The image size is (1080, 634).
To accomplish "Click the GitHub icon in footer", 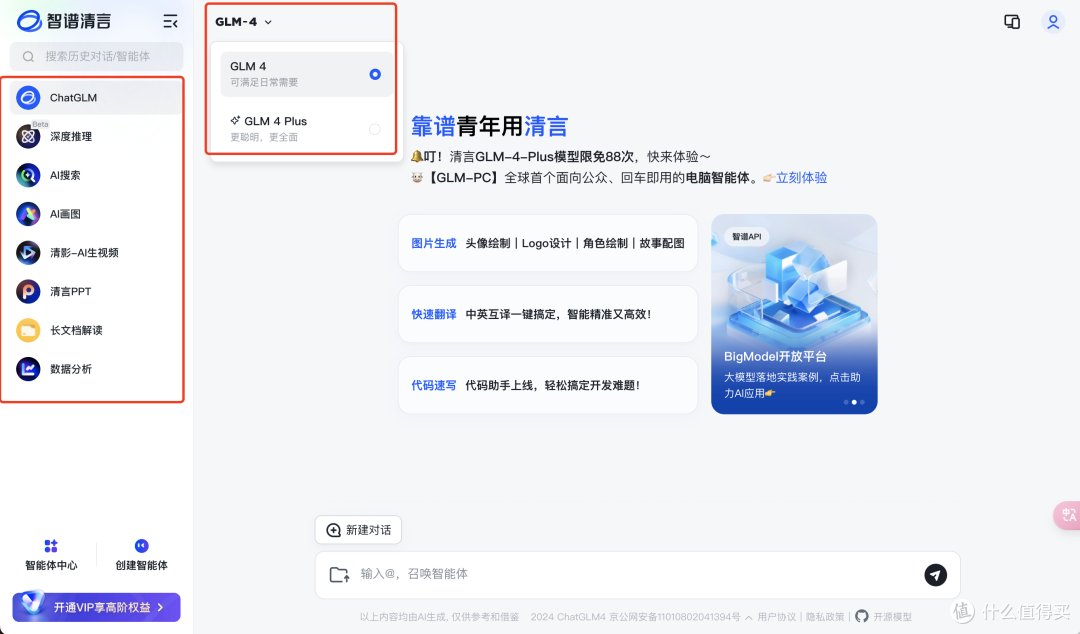I will point(862,617).
